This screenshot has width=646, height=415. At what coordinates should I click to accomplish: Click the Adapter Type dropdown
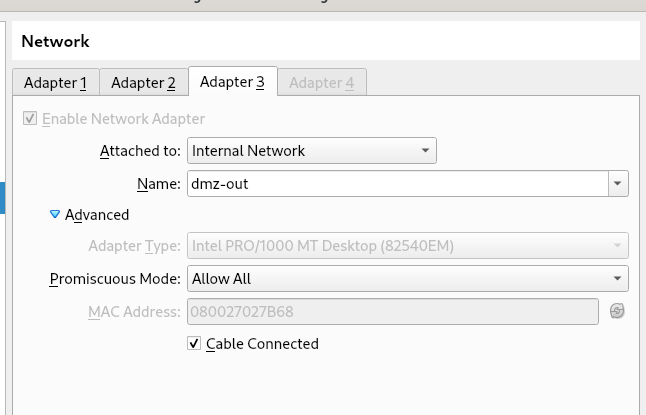tap(407, 246)
